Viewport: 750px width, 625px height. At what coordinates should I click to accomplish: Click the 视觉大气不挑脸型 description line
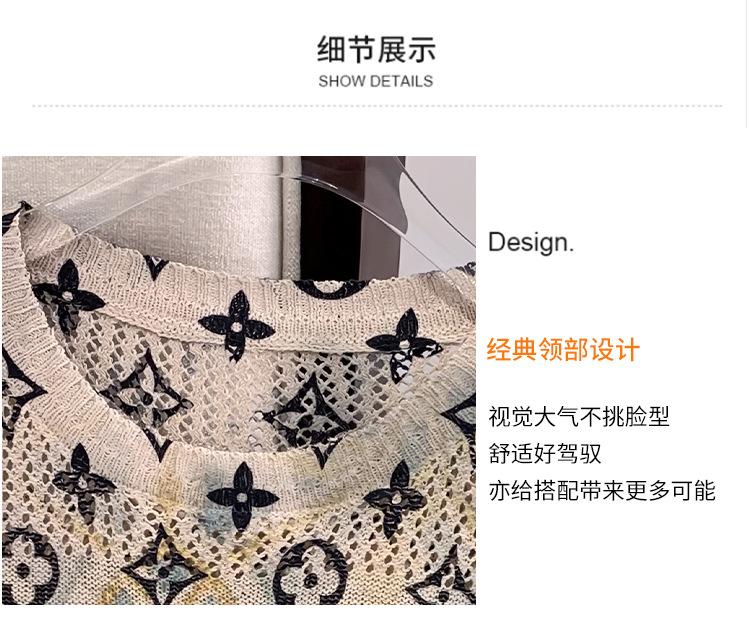tap(578, 417)
